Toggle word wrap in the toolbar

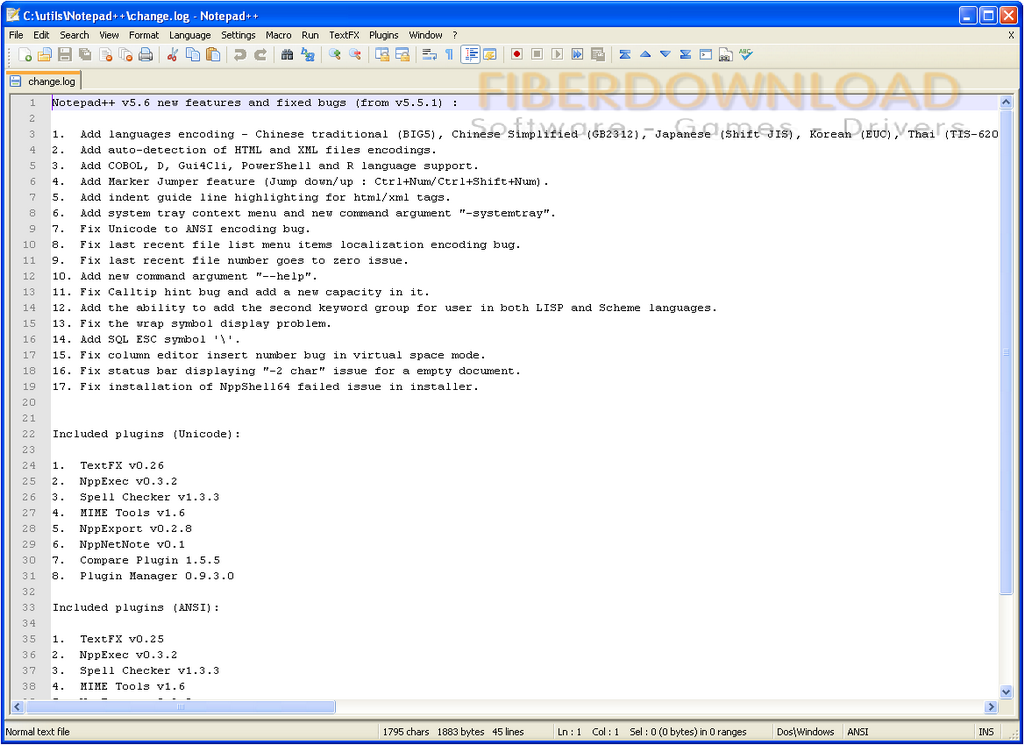tap(429, 55)
